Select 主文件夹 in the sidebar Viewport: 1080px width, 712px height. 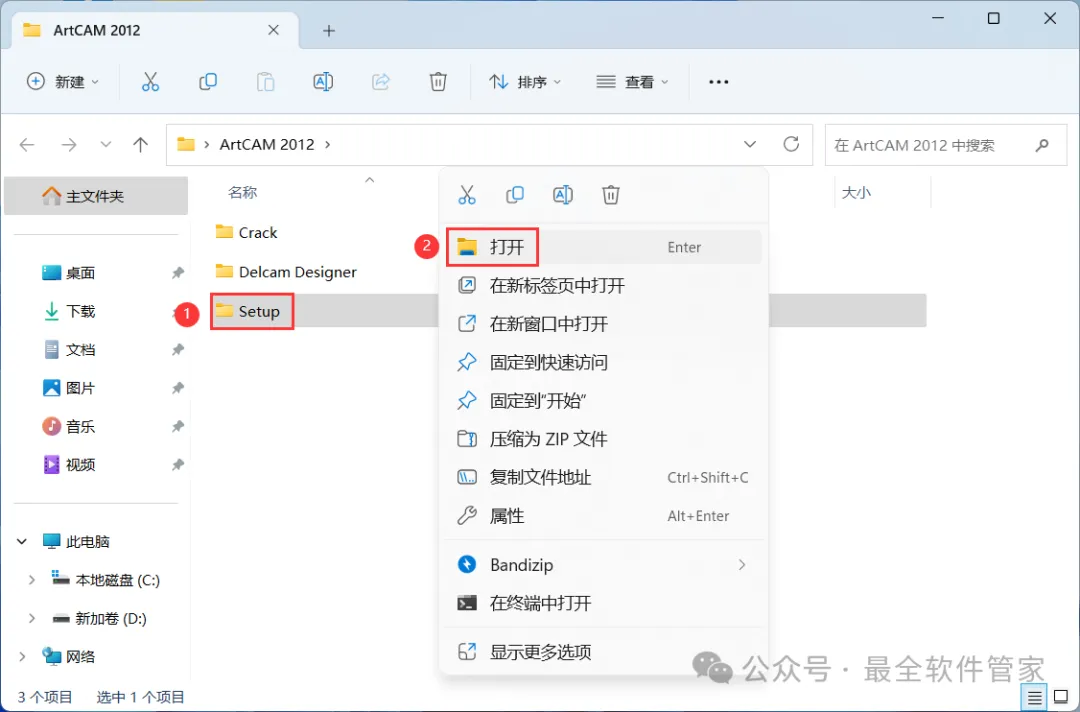pyautogui.click(x=96, y=196)
